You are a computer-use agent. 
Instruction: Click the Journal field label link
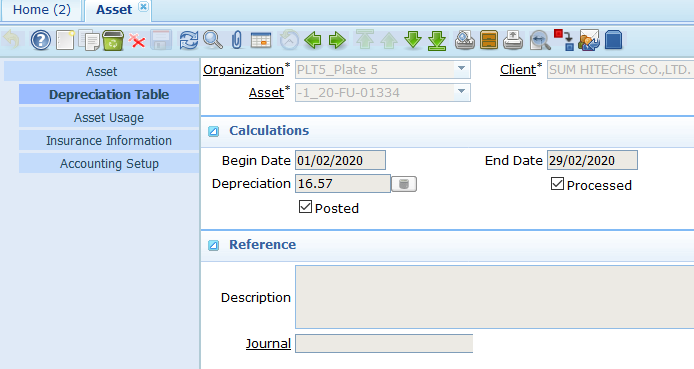268,343
